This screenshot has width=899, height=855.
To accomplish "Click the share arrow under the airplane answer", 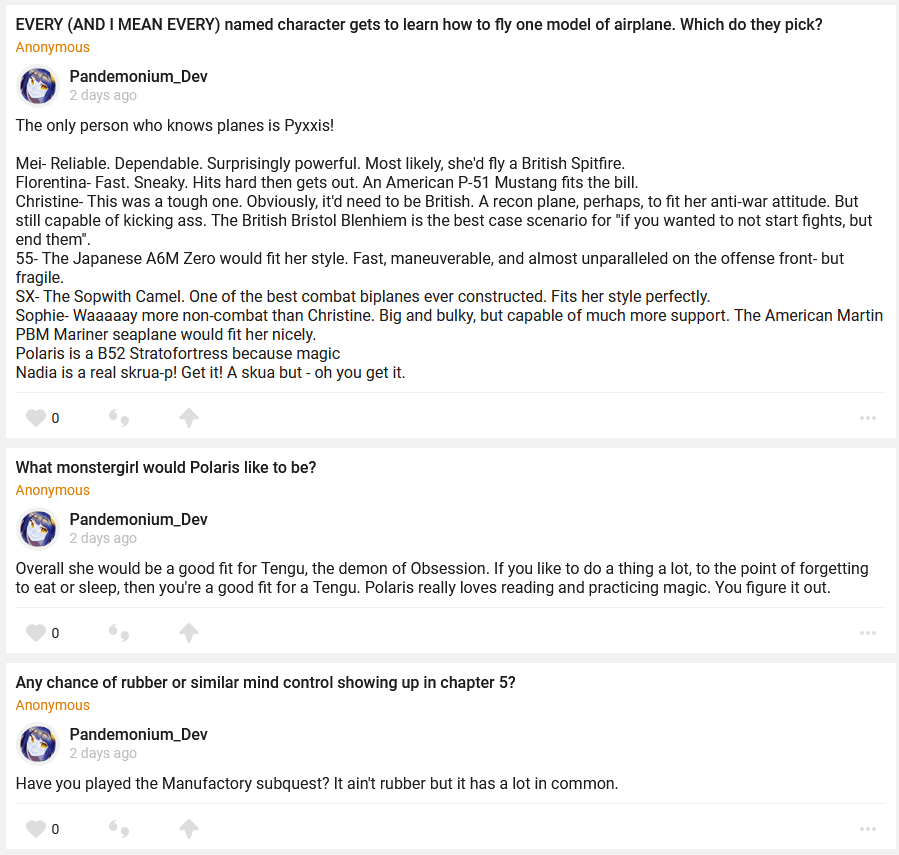I will point(188,418).
